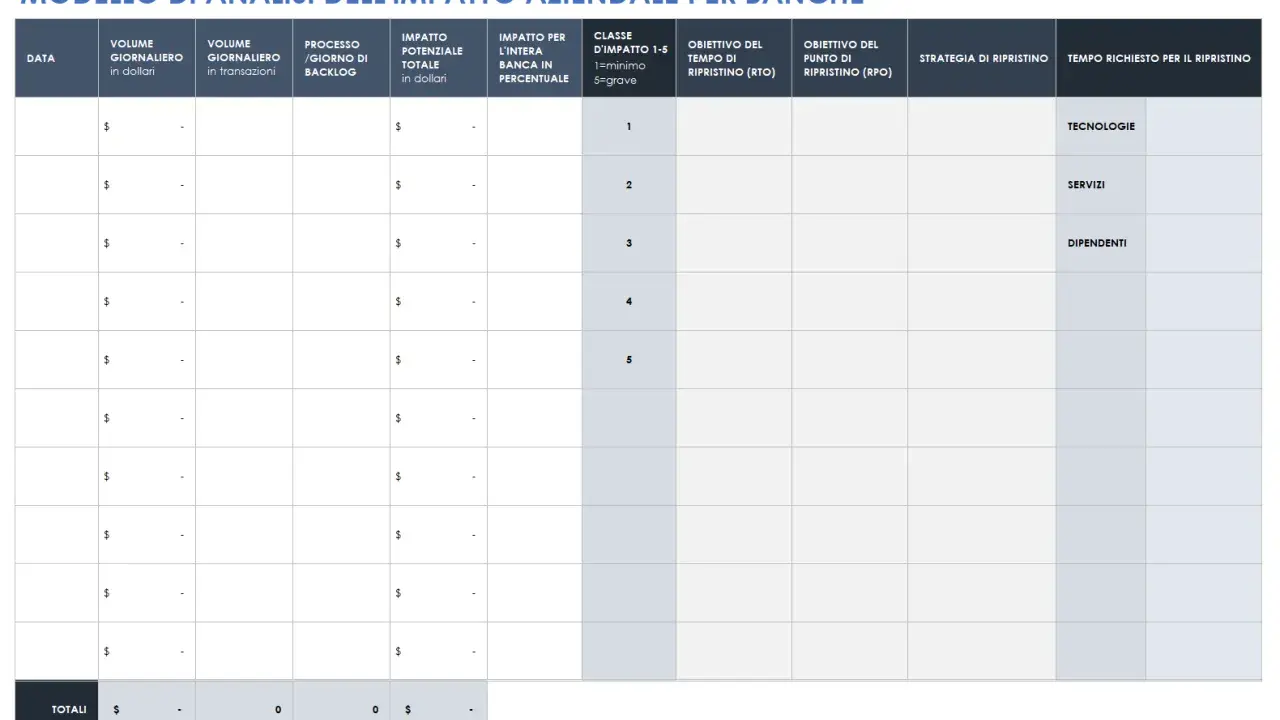Click the STRATEGIA DI RIPRISTINO header
Screen dimensions: 1280x720
click(982, 58)
